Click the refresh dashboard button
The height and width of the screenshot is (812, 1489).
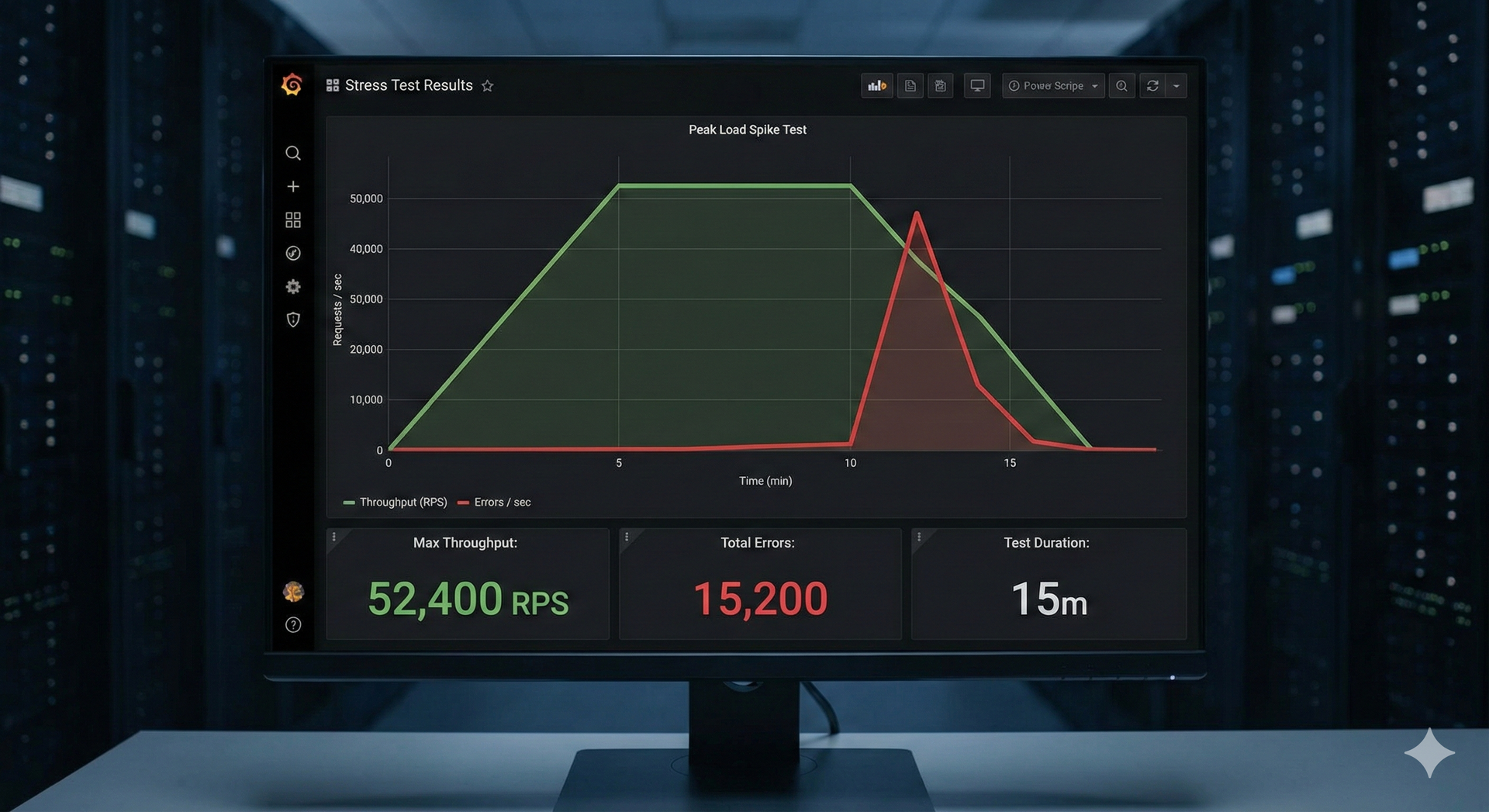pyautogui.click(x=1152, y=86)
